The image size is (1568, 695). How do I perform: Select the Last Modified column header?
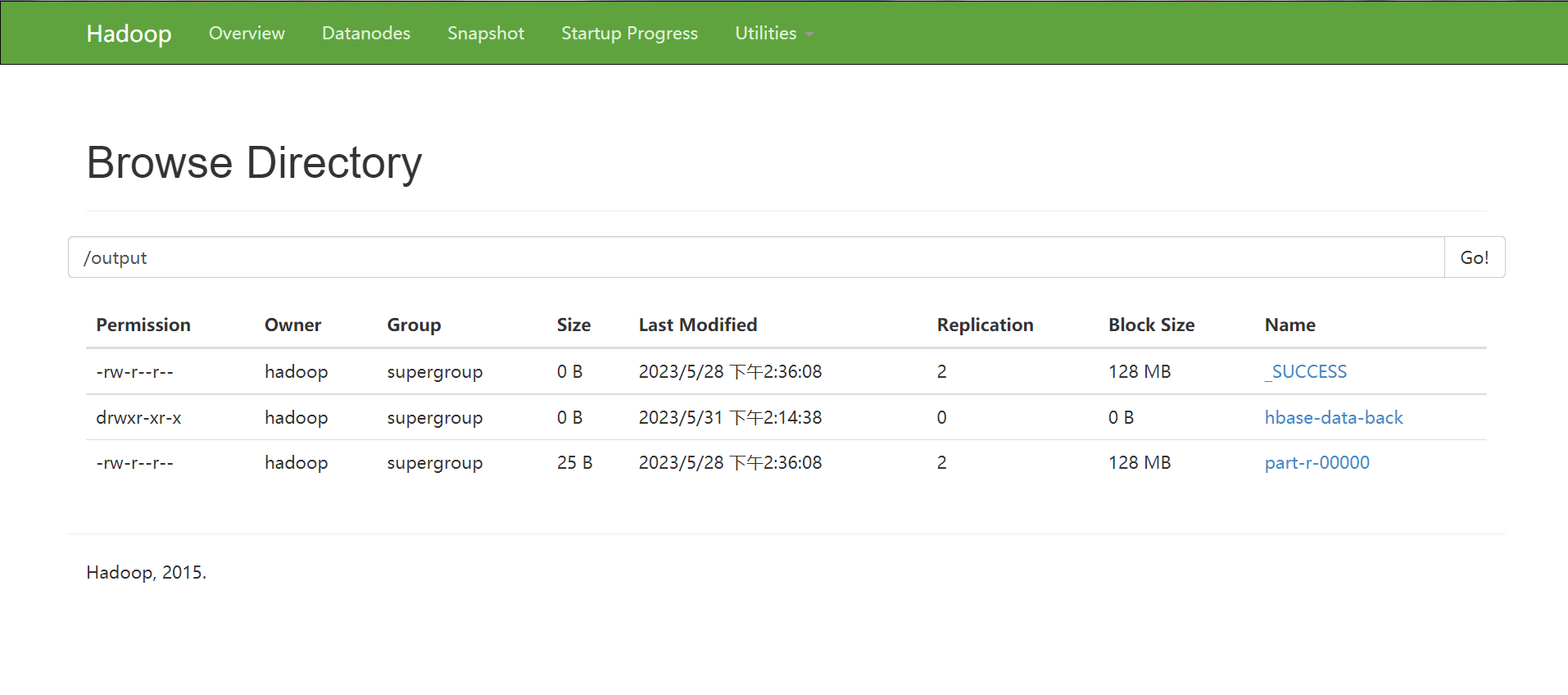tap(698, 325)
